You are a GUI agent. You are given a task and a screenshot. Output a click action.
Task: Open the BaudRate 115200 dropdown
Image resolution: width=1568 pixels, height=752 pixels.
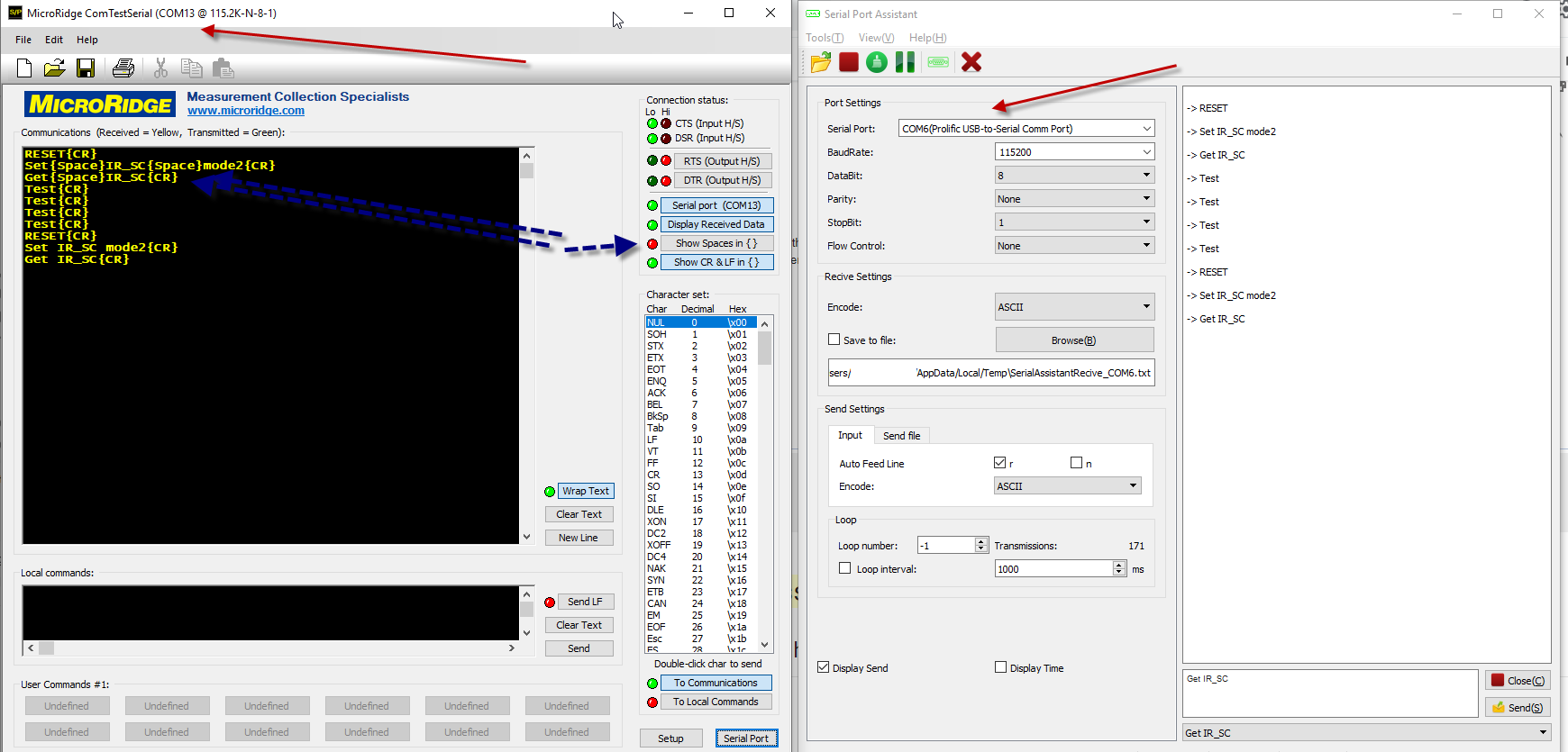(1075, 152)
